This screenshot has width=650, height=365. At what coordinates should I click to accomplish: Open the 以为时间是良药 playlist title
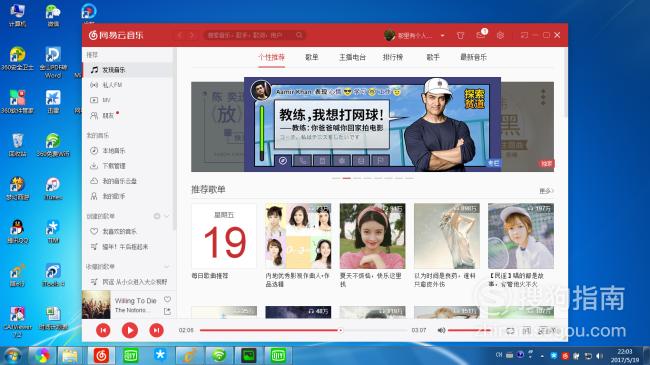(445, 280)
